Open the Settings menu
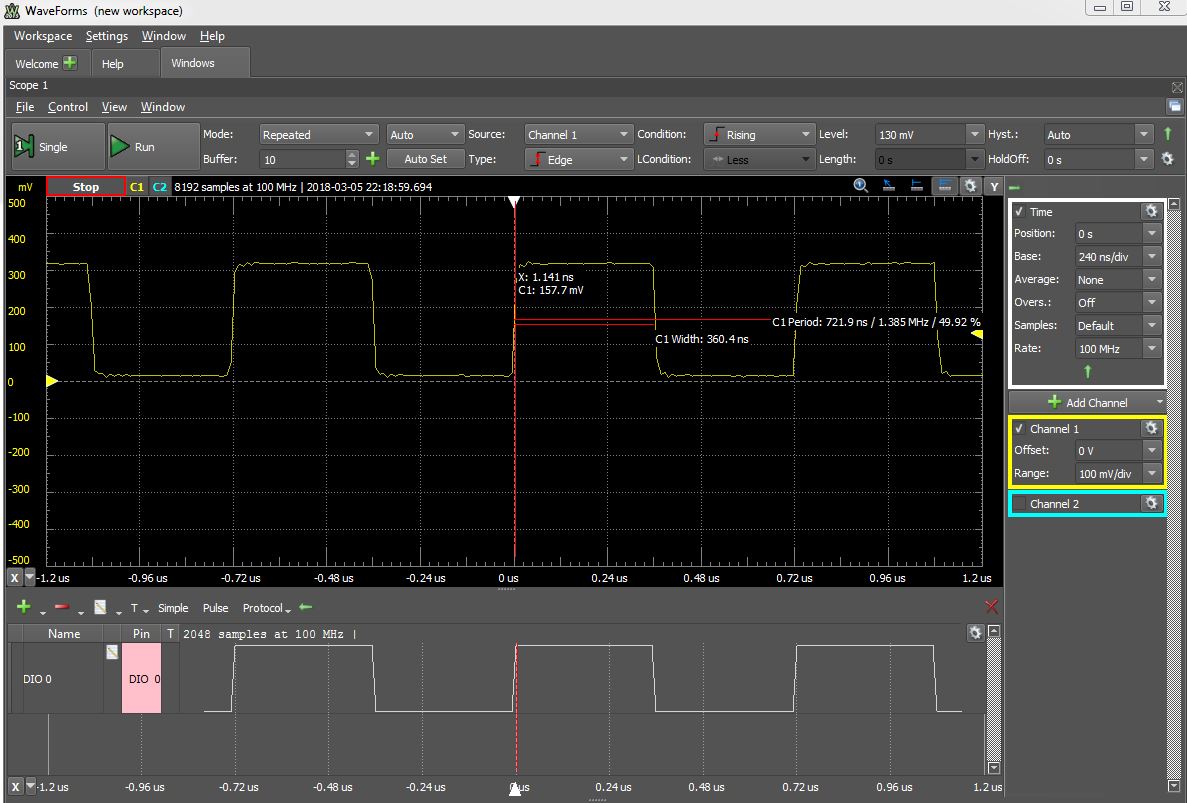 point(107,36)
